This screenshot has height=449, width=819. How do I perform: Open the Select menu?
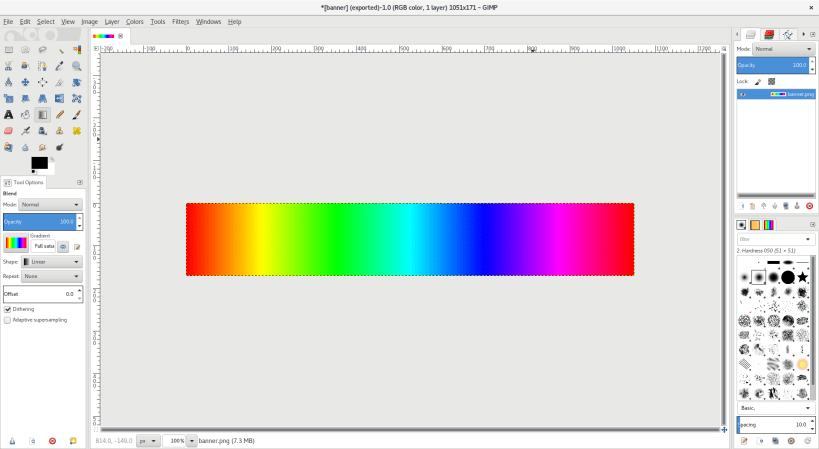coord(45,22)
